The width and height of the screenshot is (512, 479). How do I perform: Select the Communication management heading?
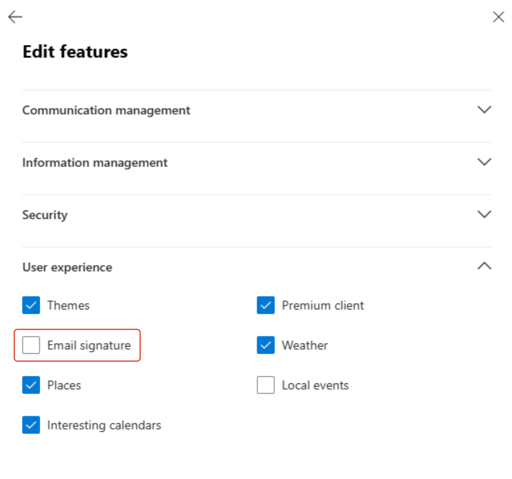click(x=106, y=110)
